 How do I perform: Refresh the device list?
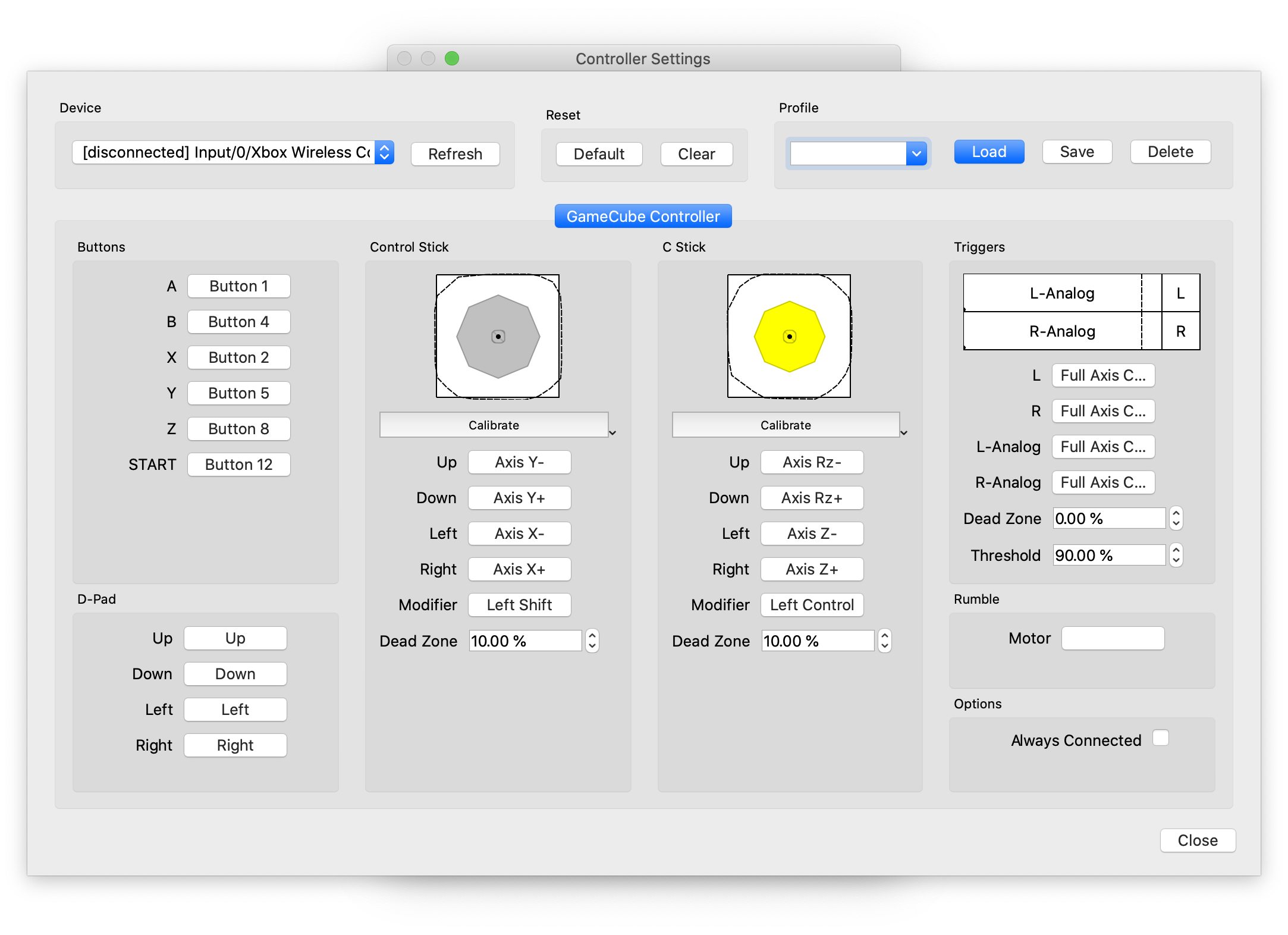click(x=455, y=154)
